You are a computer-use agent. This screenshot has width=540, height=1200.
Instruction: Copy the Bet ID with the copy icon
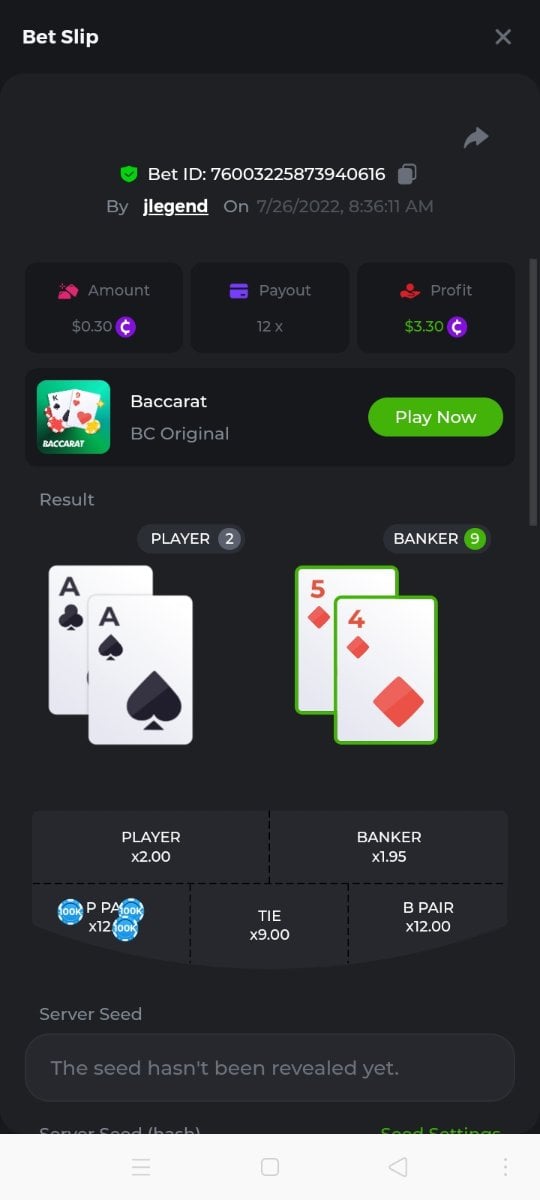click(x=406, y=174)
